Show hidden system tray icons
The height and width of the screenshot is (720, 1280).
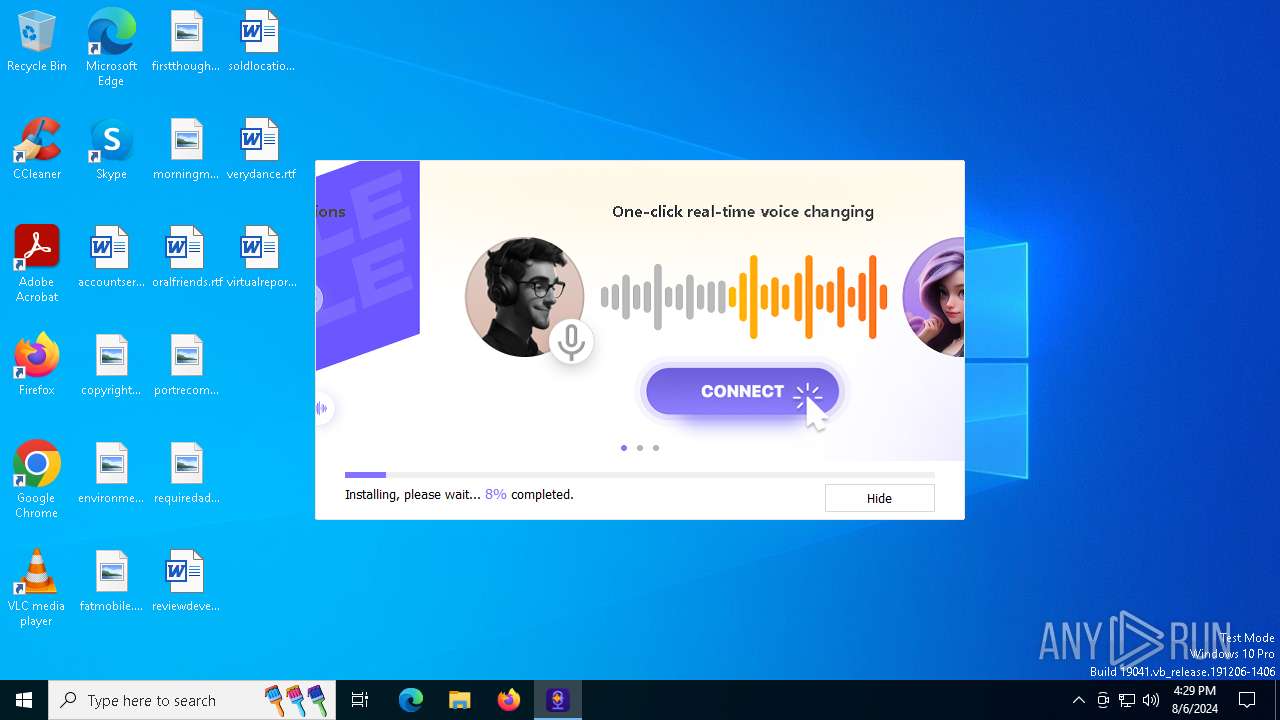[x=1078, y=700]
